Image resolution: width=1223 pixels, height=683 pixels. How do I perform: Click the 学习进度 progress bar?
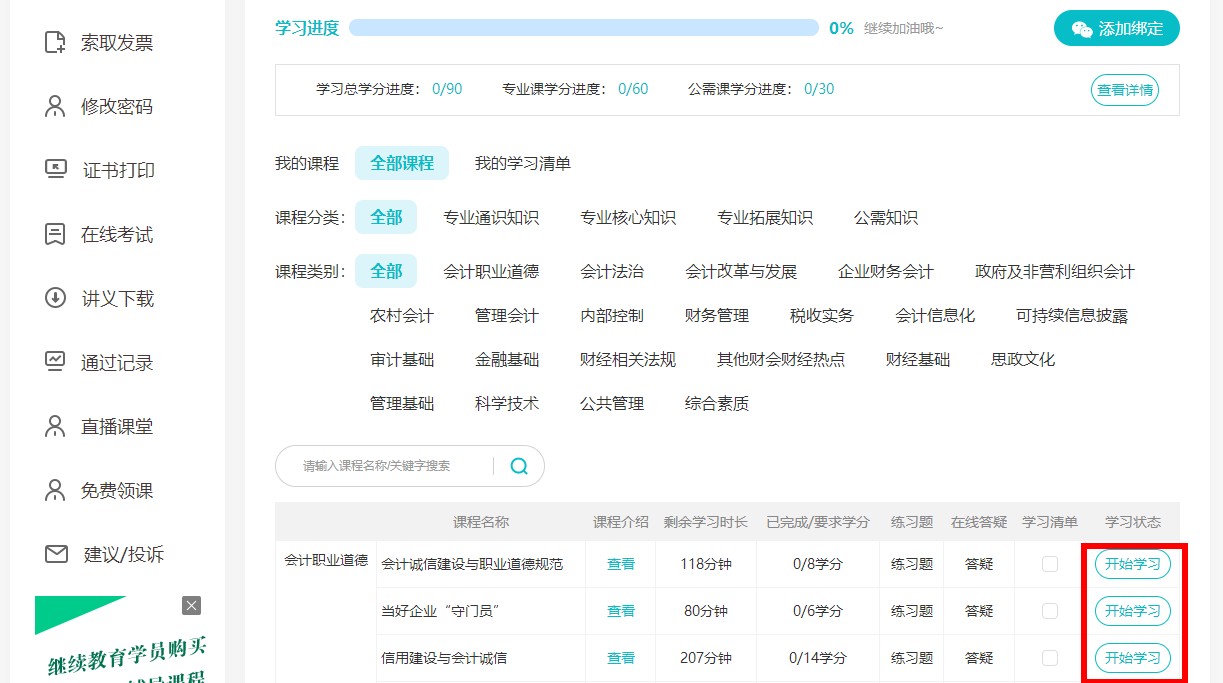pyautogui.click(x=583, y=28)
